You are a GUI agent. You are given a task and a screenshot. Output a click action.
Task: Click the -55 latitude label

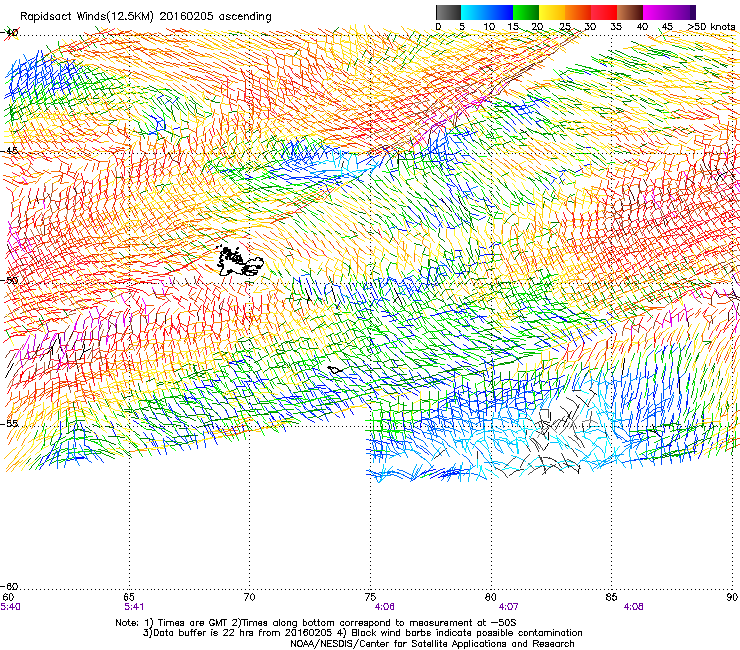click(9, 423)
